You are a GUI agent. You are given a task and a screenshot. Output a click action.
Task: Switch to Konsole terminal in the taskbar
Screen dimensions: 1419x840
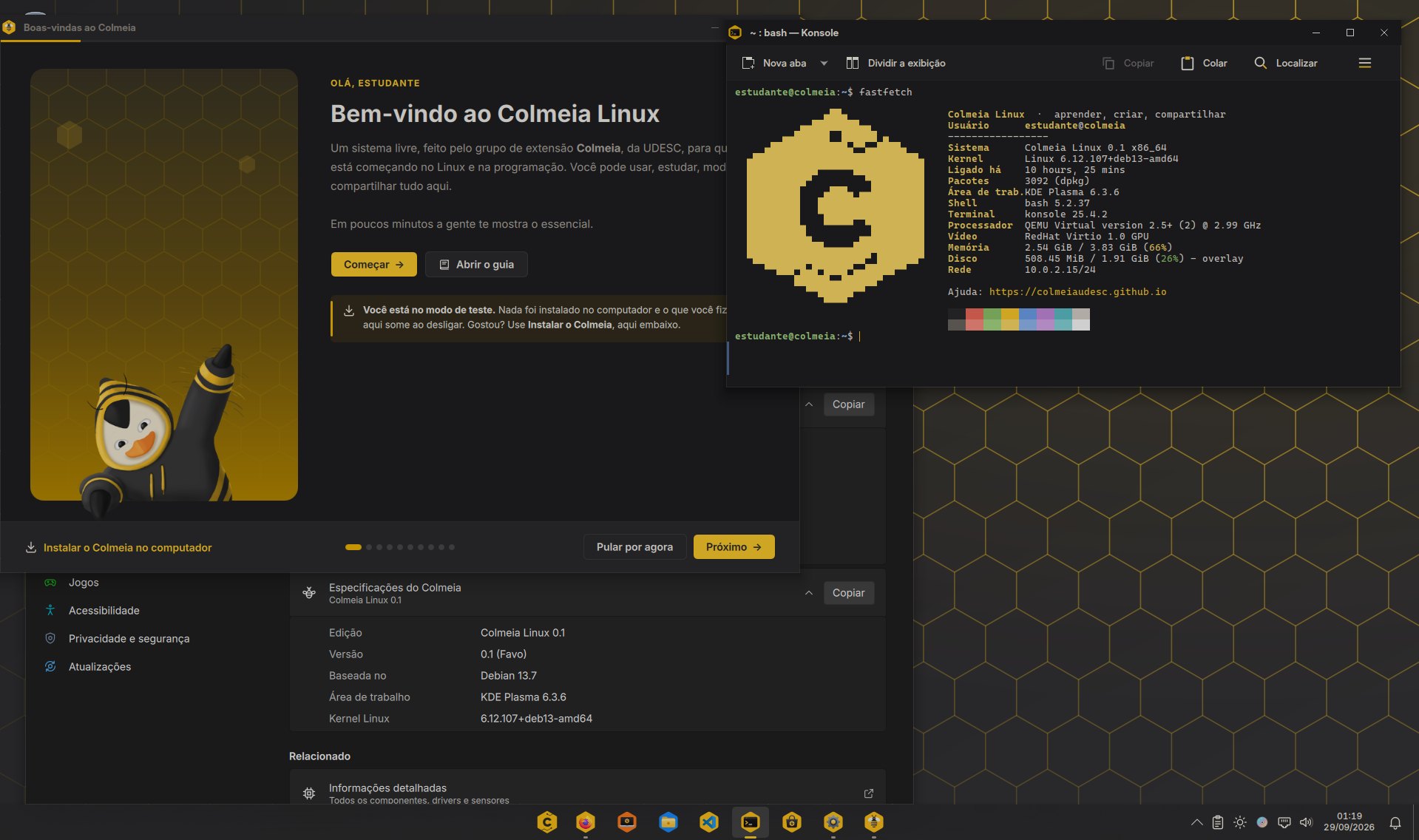[x=751, y=822]
